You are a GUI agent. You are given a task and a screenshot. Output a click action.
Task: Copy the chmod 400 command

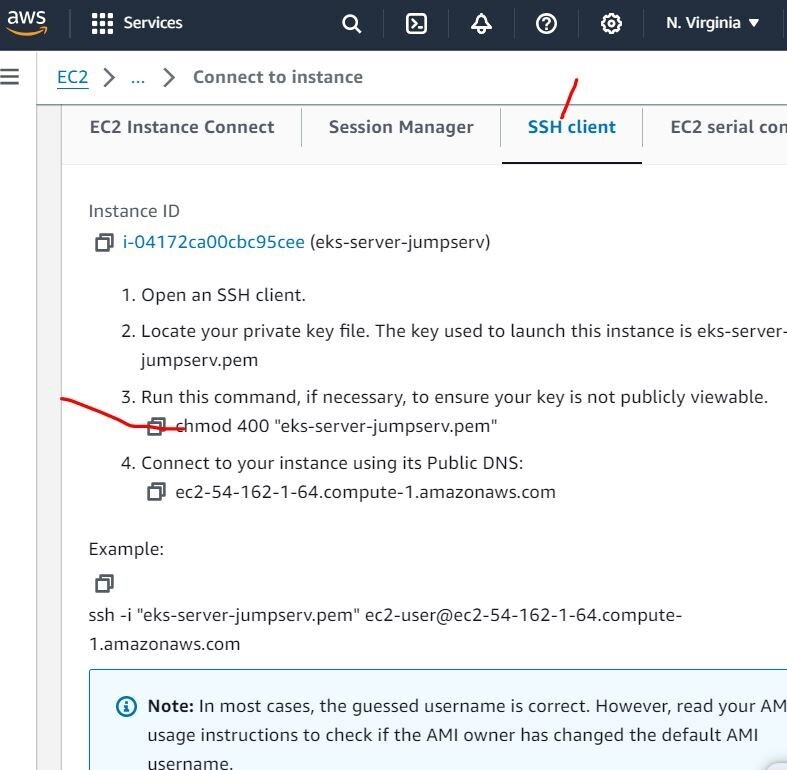(156, 427)
